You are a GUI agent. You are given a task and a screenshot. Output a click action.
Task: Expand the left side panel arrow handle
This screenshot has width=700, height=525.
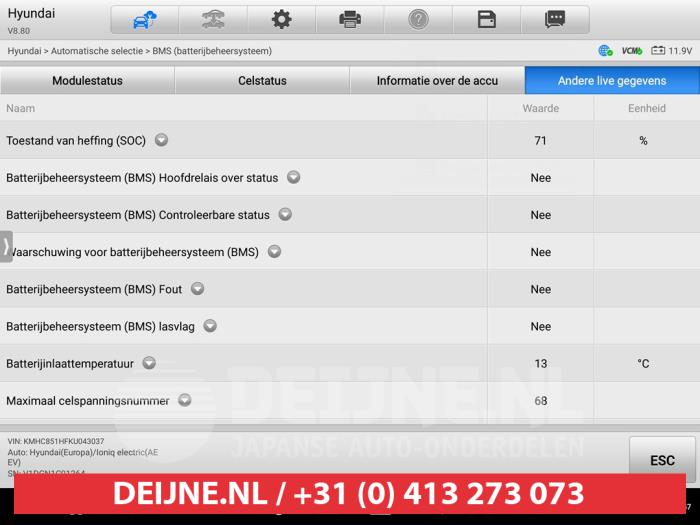pyautogui.click(x=6, y=247)
